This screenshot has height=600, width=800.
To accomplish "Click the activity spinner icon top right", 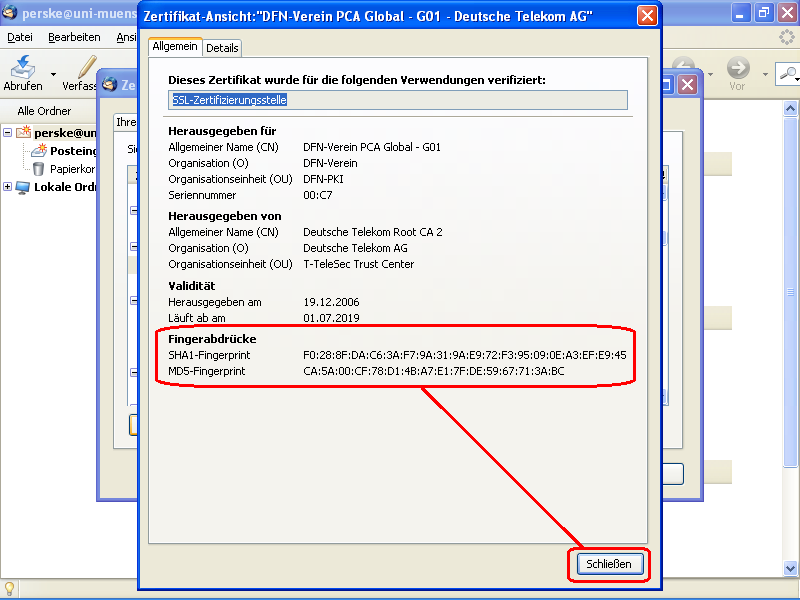I will [x=786, y=35].
